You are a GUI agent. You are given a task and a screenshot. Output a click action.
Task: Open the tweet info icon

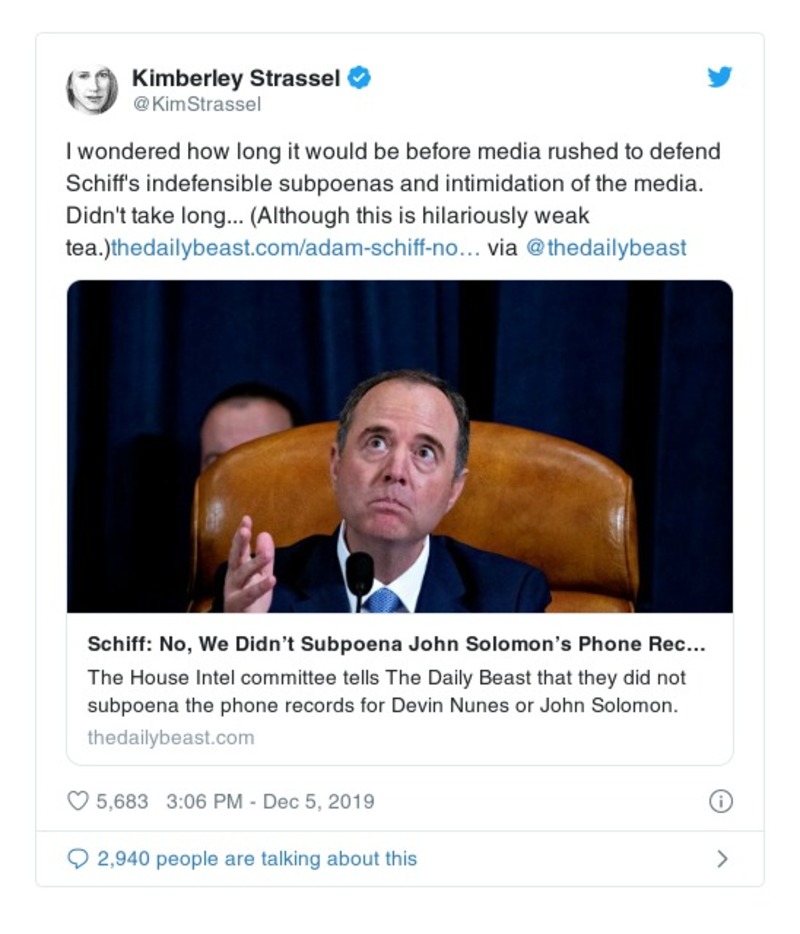pyautogui.click(x=720, y=801)
